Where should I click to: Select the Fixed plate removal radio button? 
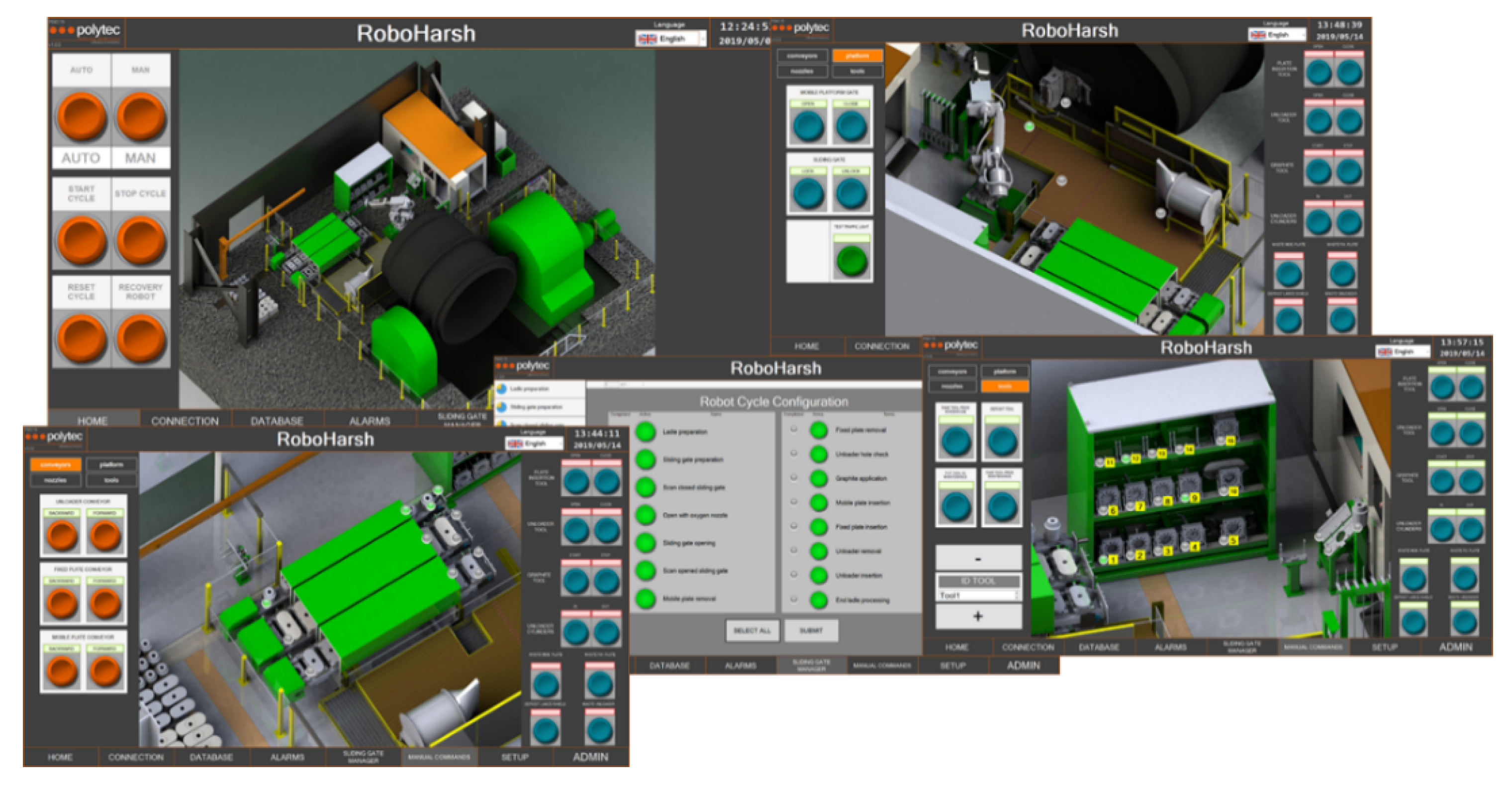pyautogui.click(x=794, y=429)
